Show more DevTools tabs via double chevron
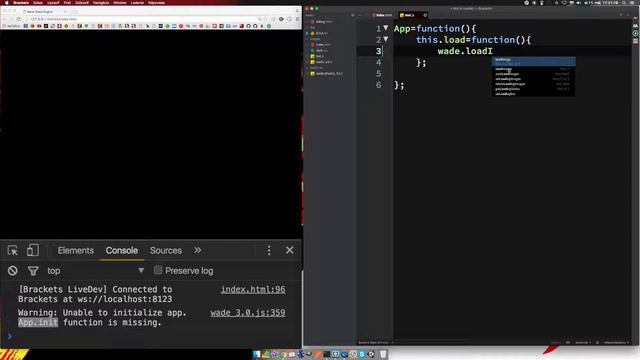This screenshot has width=640, height=360. (x=198, y=250)
